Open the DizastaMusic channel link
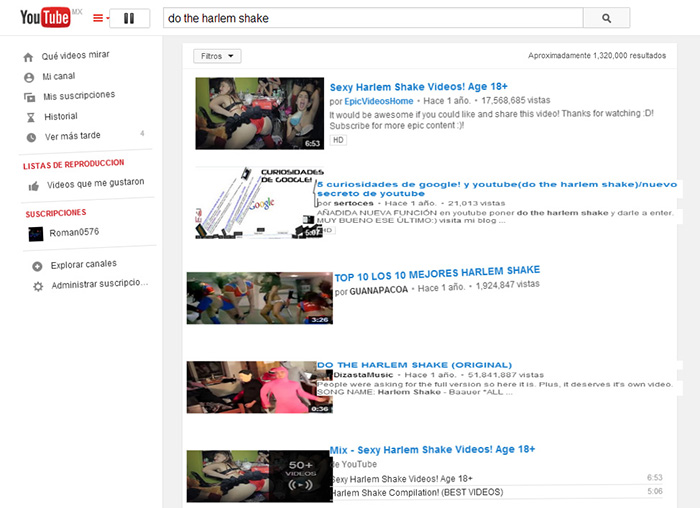 point(363,375)
